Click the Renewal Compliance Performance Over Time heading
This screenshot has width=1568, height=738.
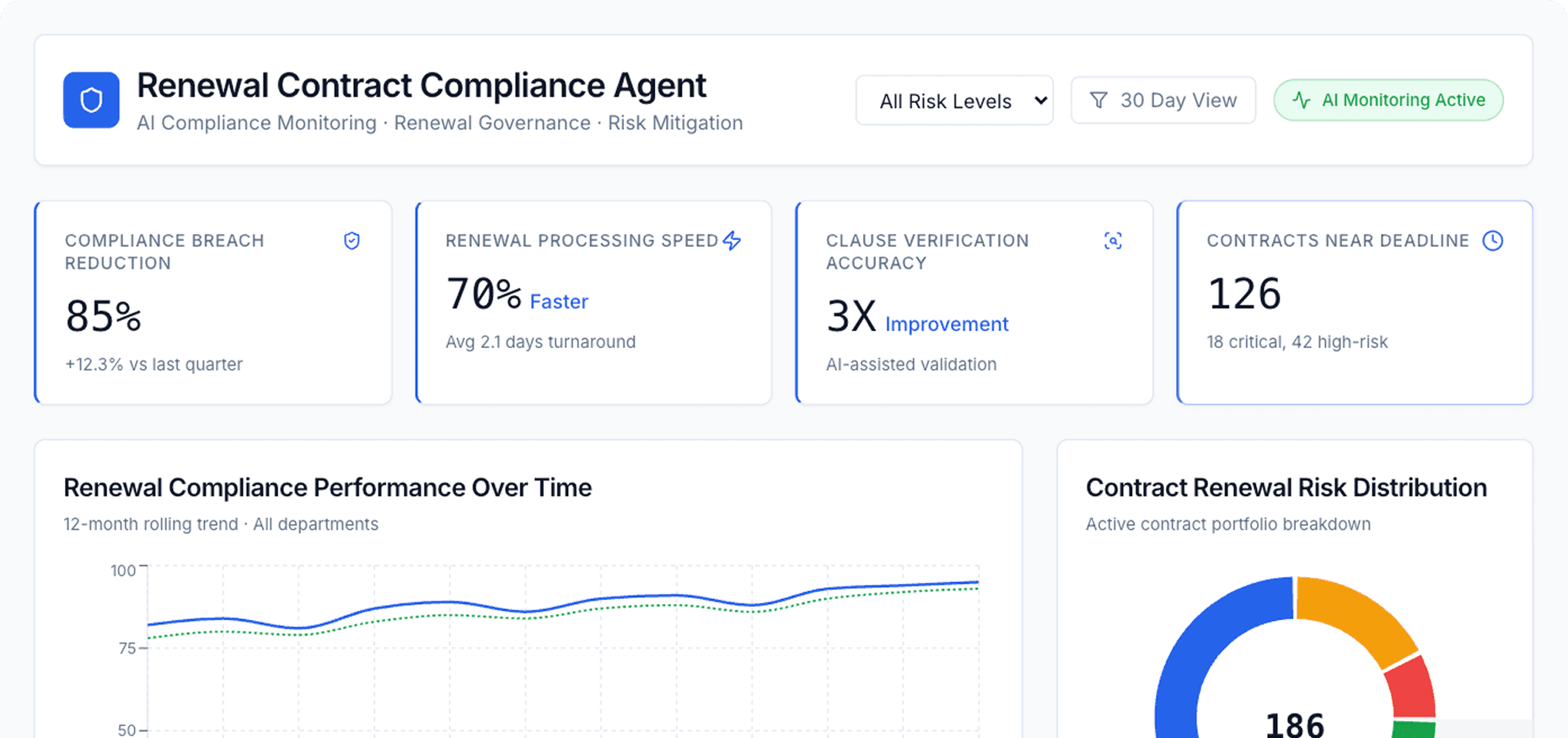(x=328, y=488)
